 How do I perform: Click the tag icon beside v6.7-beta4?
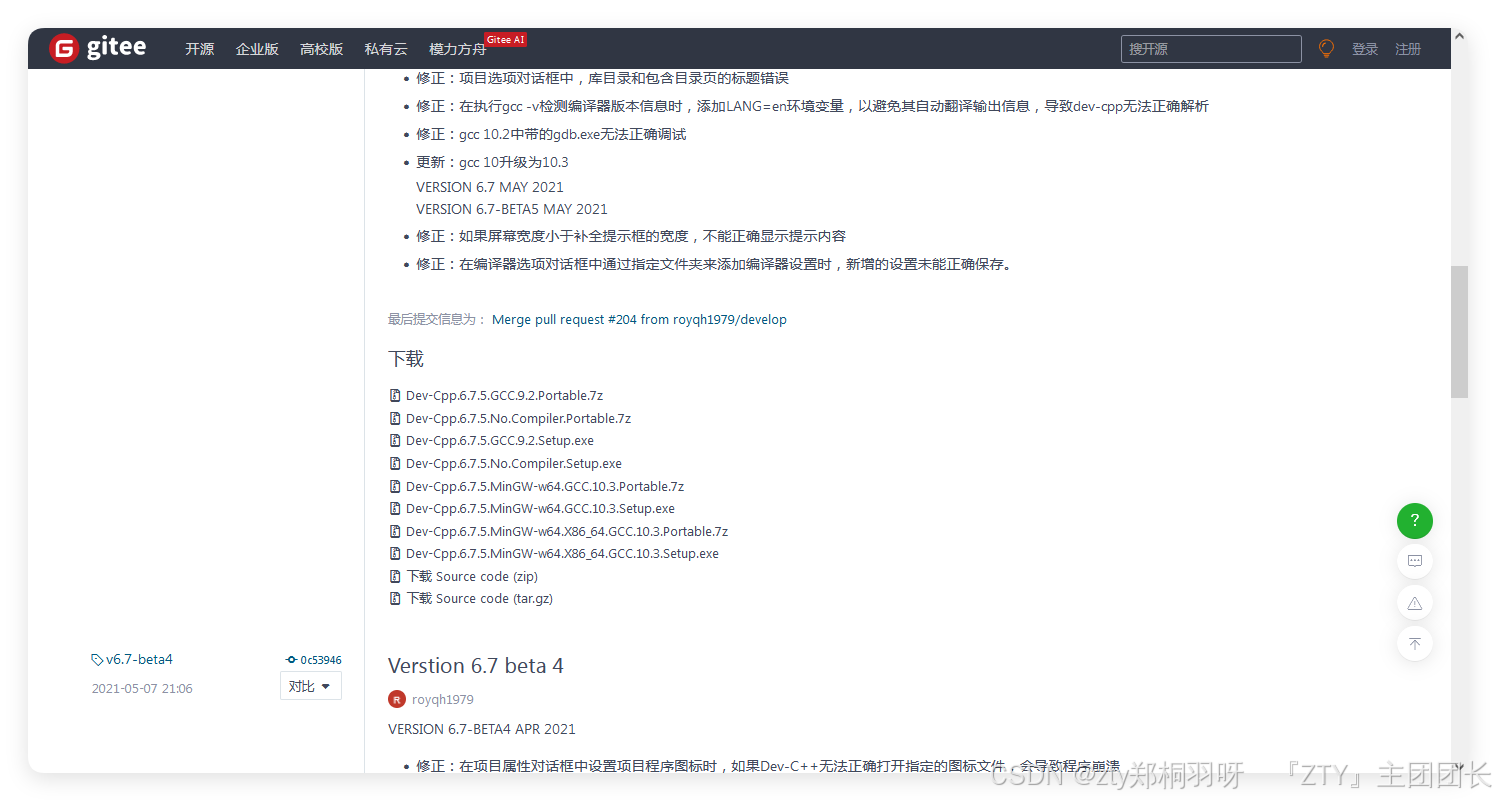coord(97,660)
